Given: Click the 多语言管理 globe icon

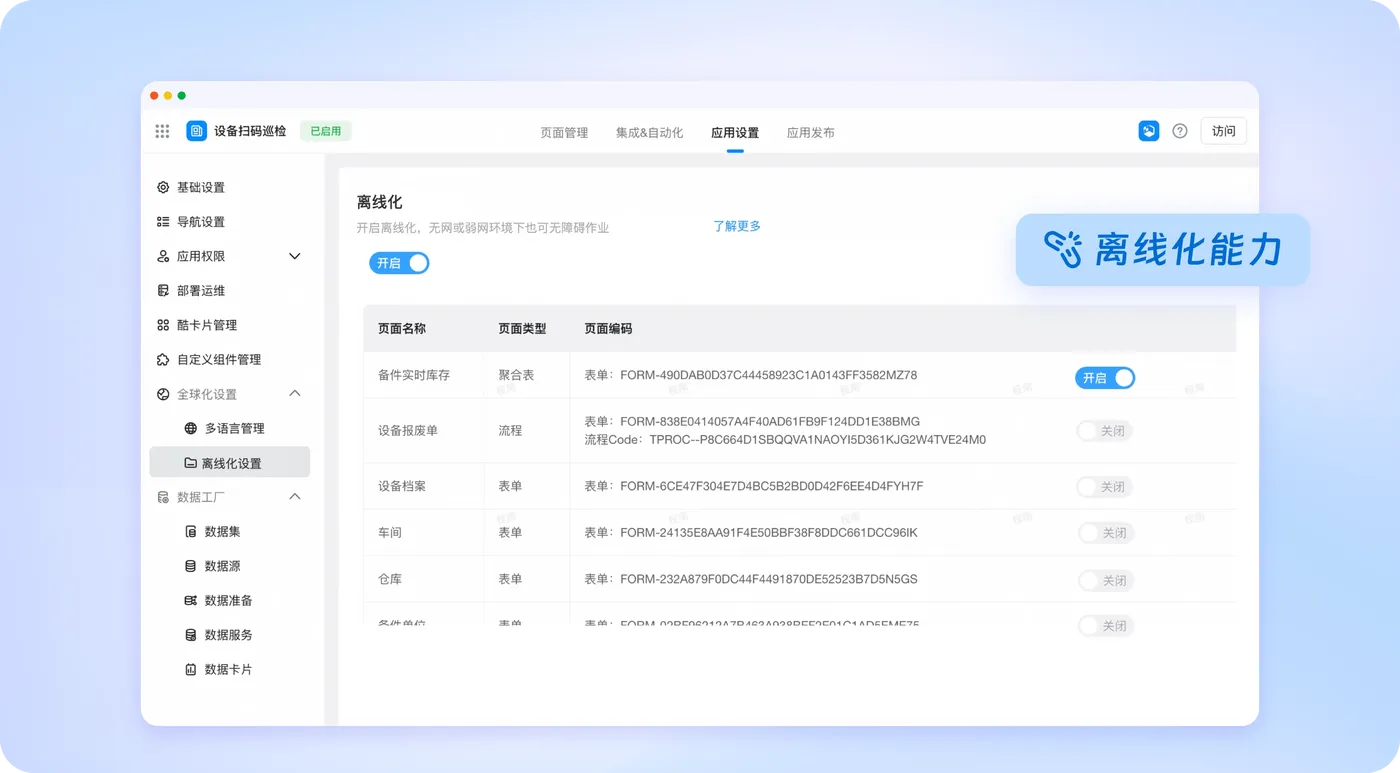Looking at the screenshot, I should pyautogui.click(x=191, y=428).
